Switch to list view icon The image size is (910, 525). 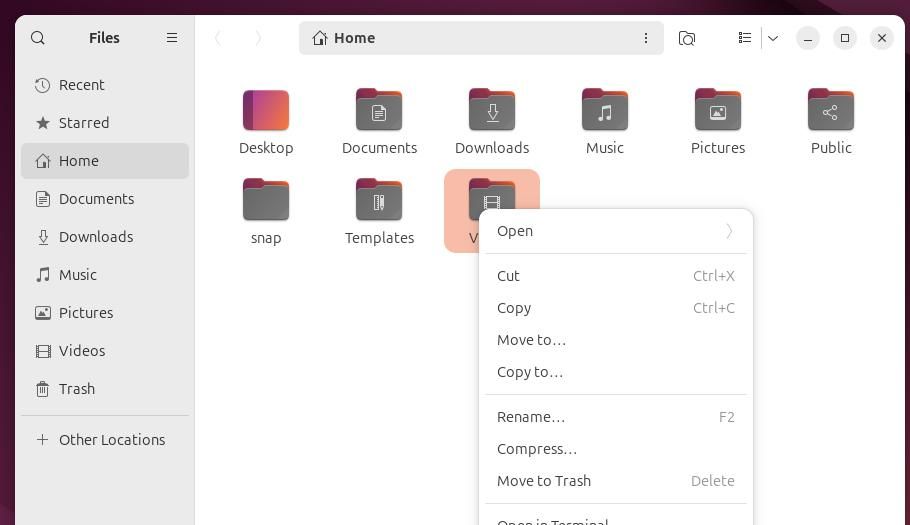745,38
